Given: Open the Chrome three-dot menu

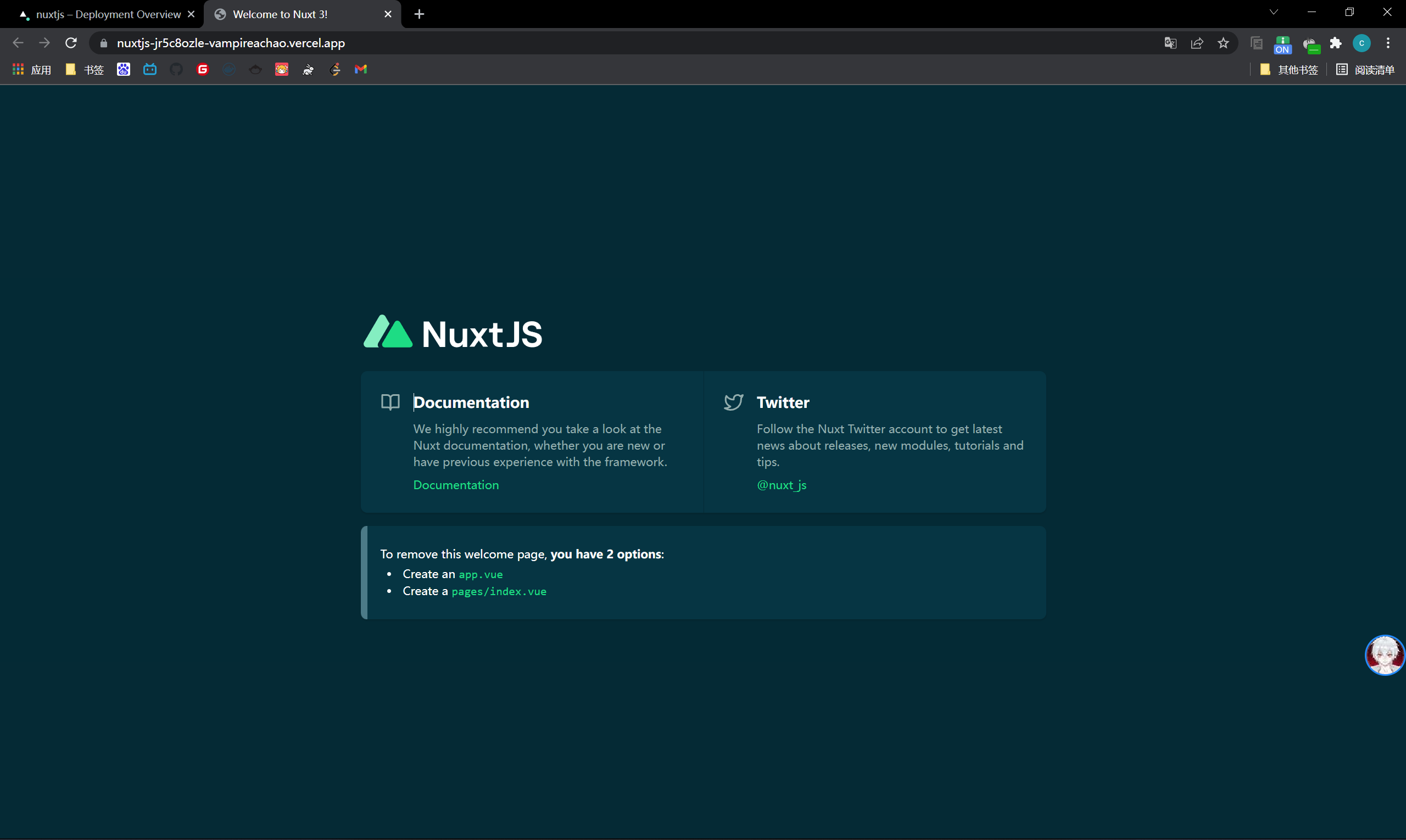Looking at the screenshot, I should [1388, 43].
